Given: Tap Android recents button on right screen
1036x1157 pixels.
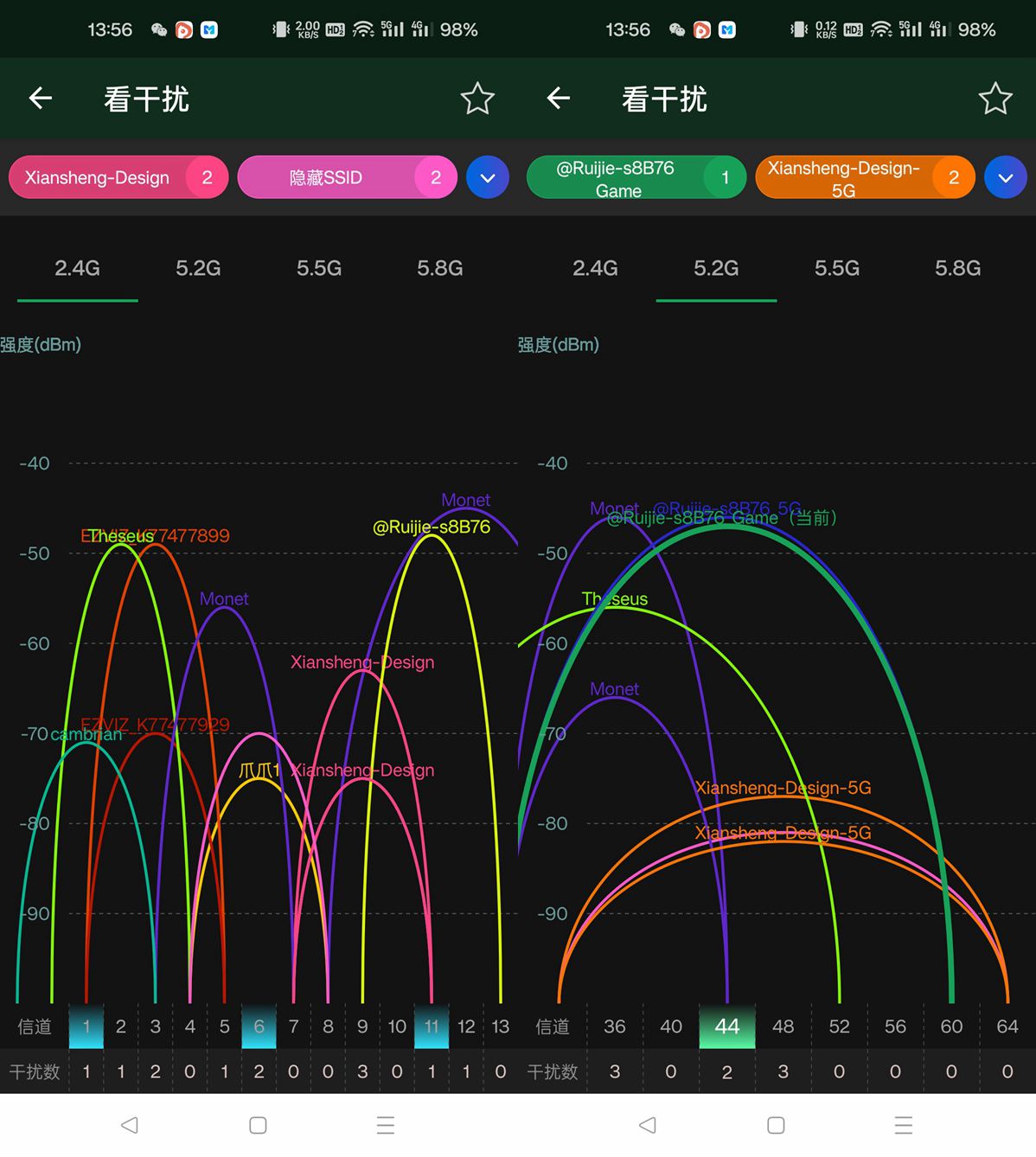Looking at the screenshot, I should [x=904, y=1125].
